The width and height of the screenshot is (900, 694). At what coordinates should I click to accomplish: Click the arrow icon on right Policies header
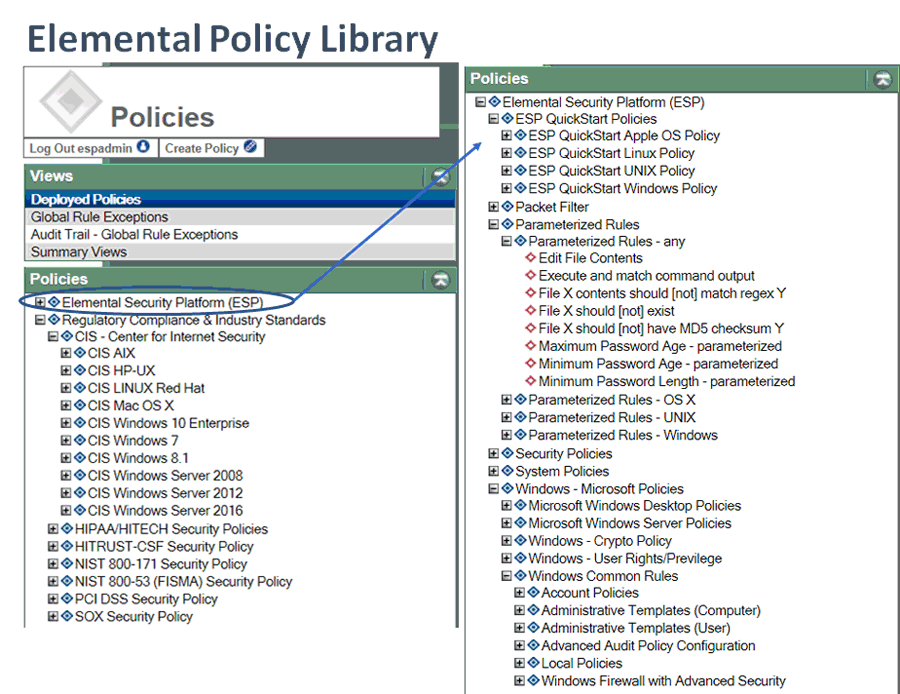click(881, 78)
